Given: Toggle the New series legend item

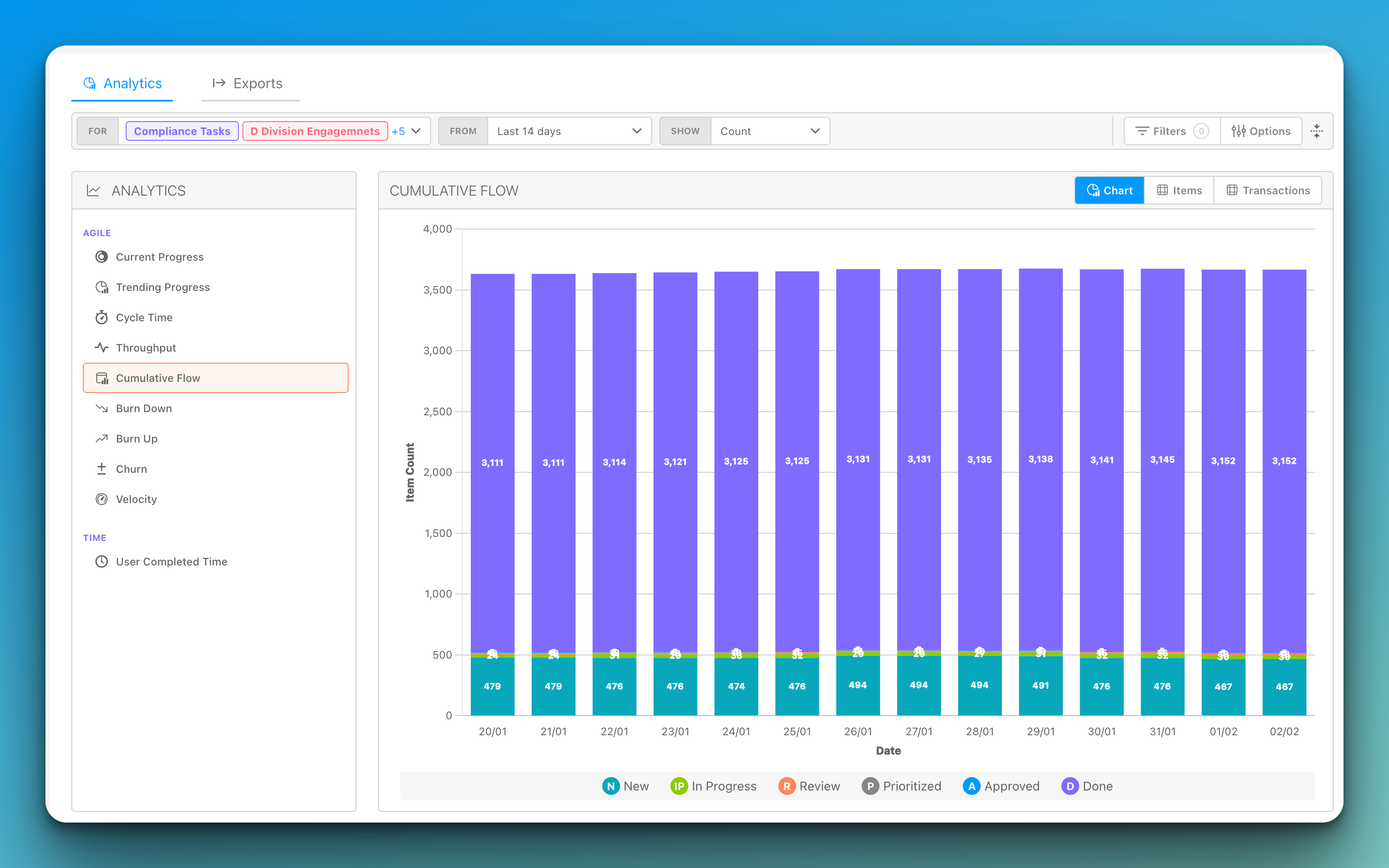Looking at the screenshot, I should coord(625,786).
